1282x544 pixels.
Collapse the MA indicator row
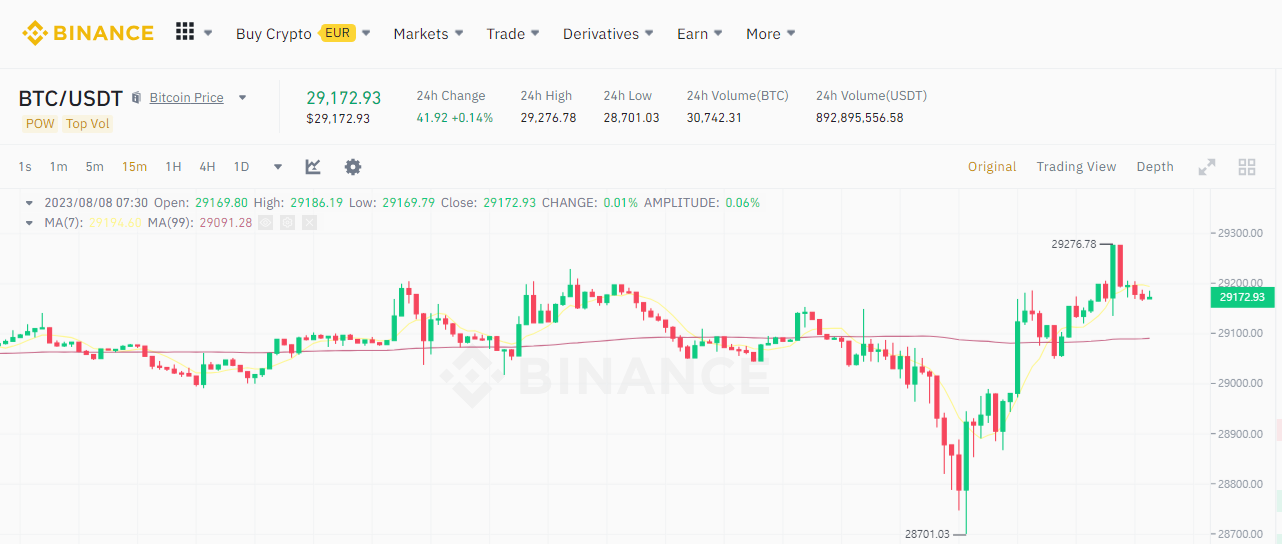(x=29, y=222)
